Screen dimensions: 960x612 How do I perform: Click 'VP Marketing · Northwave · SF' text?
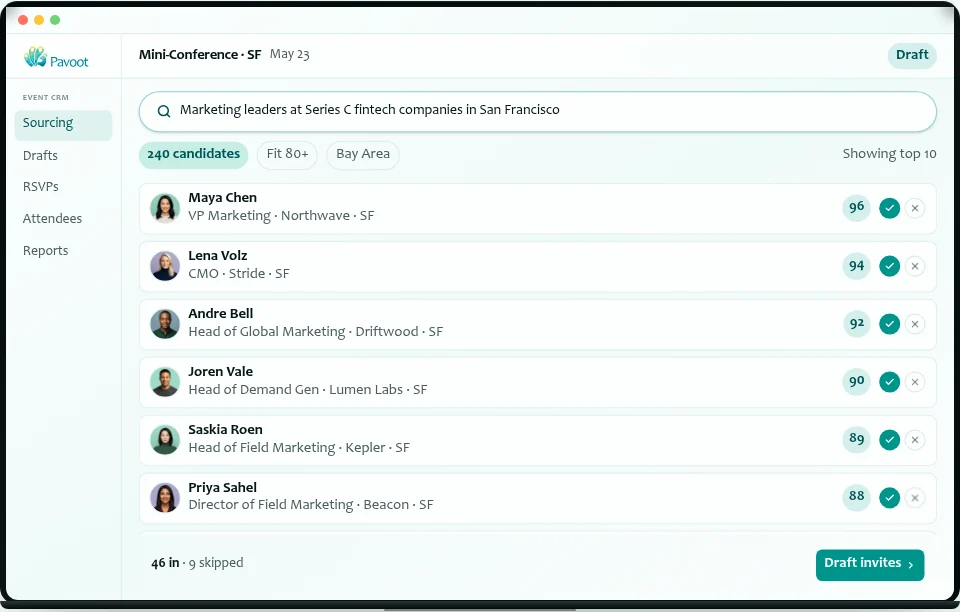[281, 216]
